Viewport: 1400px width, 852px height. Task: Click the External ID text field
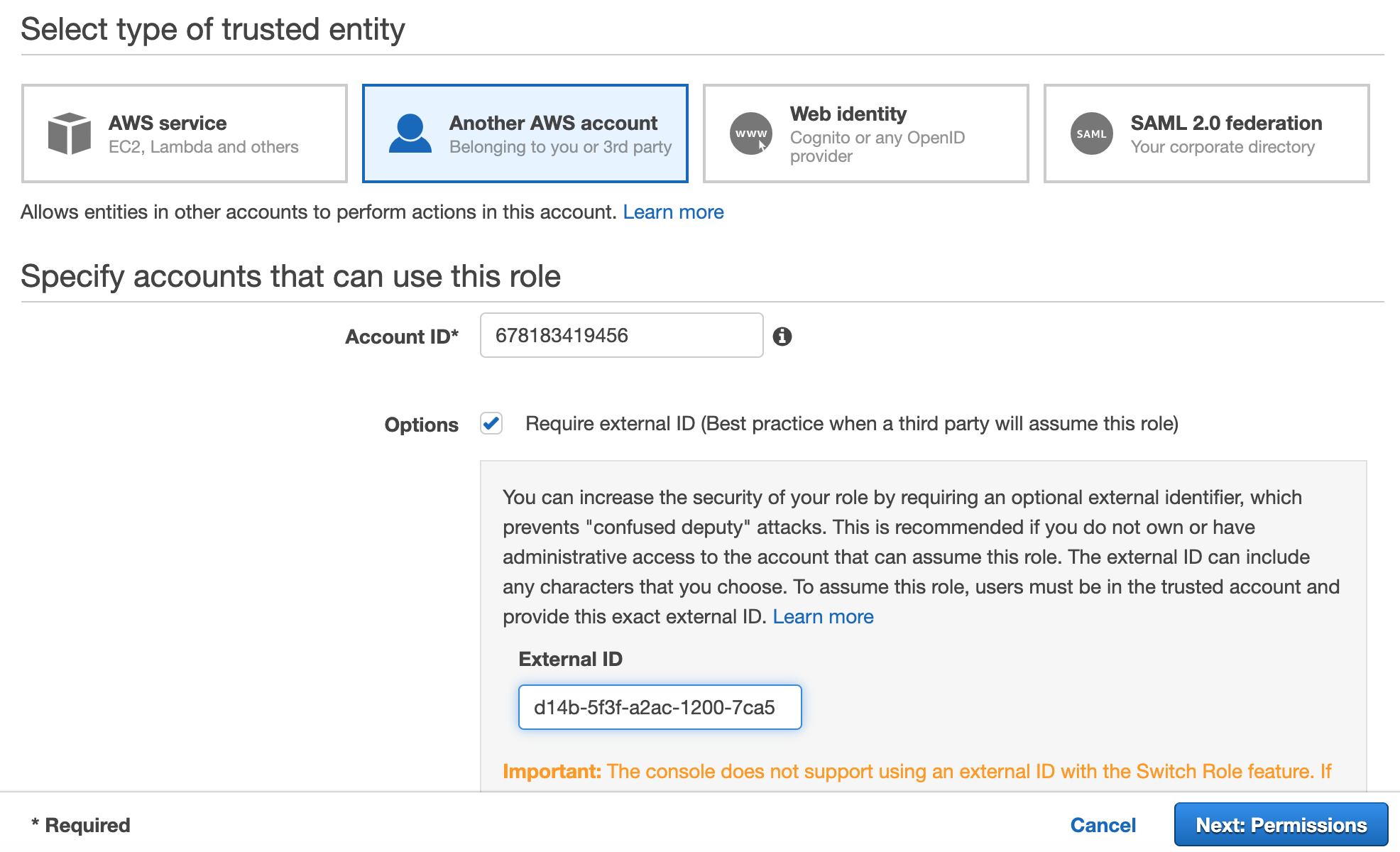pyautogui.click(x=660, y=707)
